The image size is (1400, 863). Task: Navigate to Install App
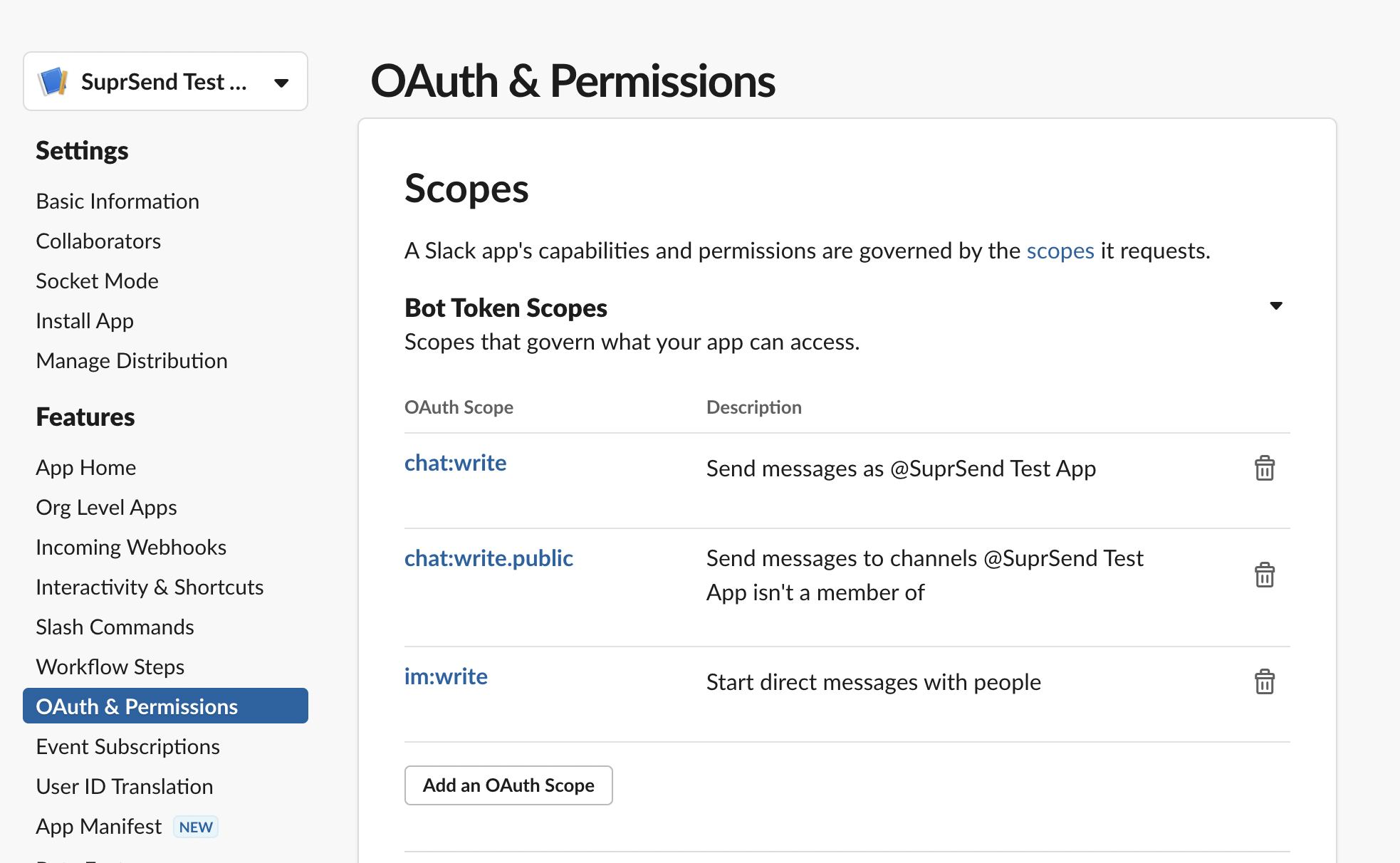pos(85,321)
